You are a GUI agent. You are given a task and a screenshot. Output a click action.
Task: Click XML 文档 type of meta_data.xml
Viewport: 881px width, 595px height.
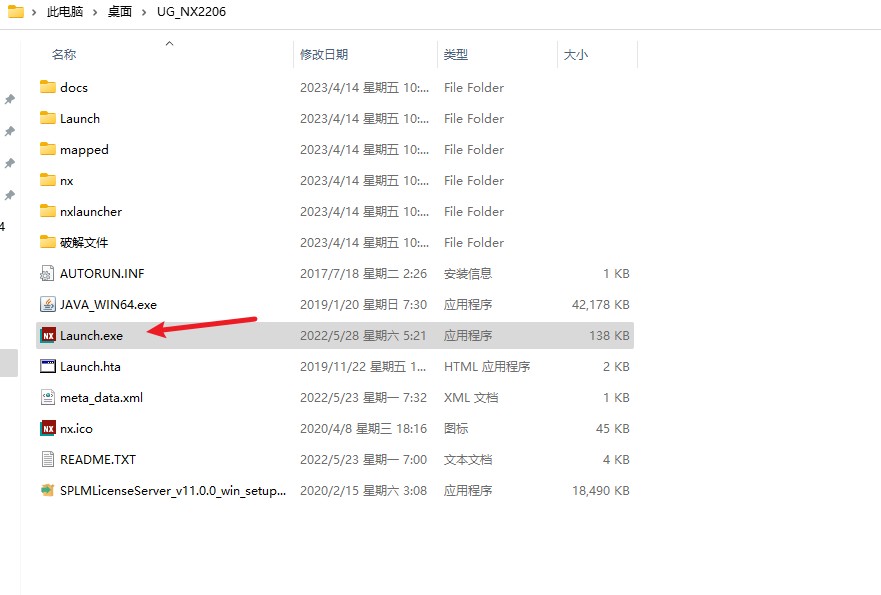click(471, 398)
